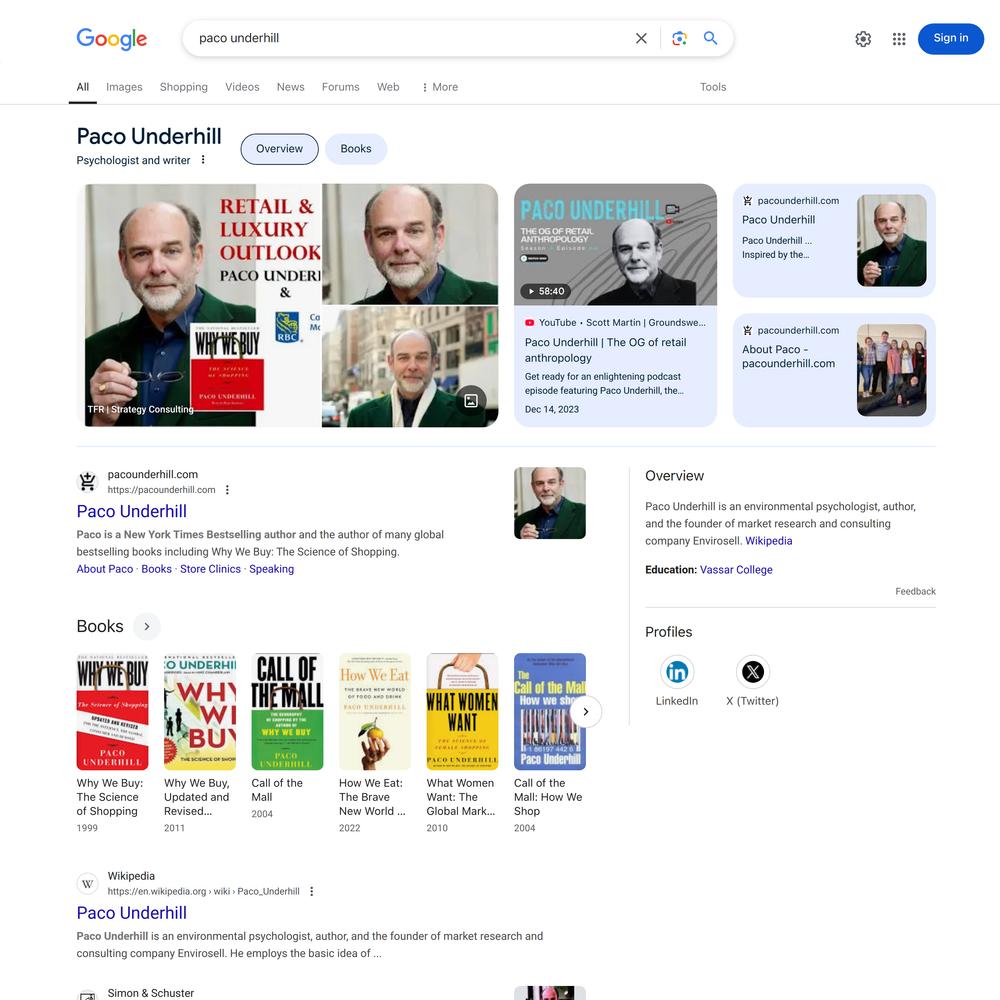1000x1000 pixels.
Task: Open the X (Twitter) profile icon
Action: 753,672
